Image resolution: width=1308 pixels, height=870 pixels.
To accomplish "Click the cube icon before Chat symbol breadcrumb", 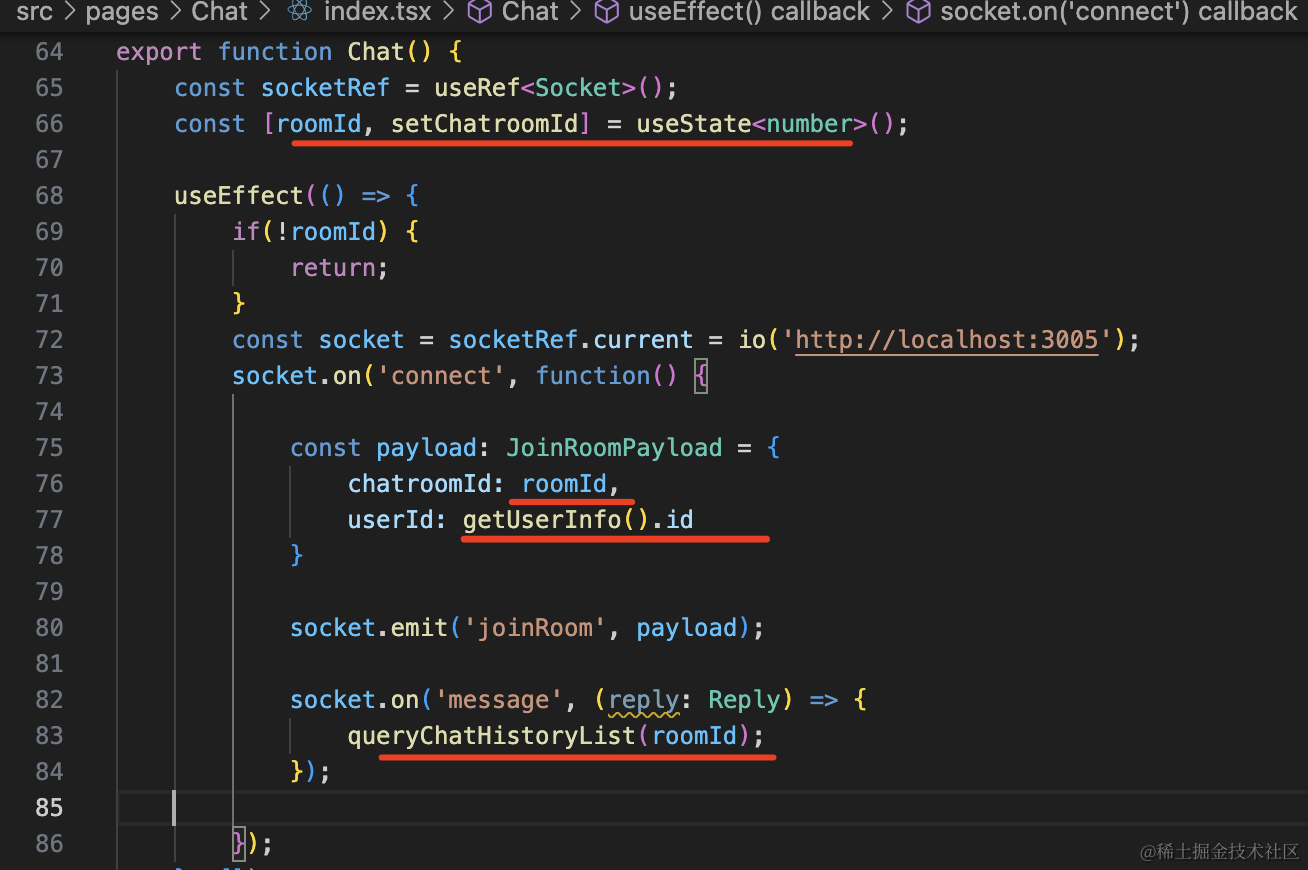I will tap(480, 12).
